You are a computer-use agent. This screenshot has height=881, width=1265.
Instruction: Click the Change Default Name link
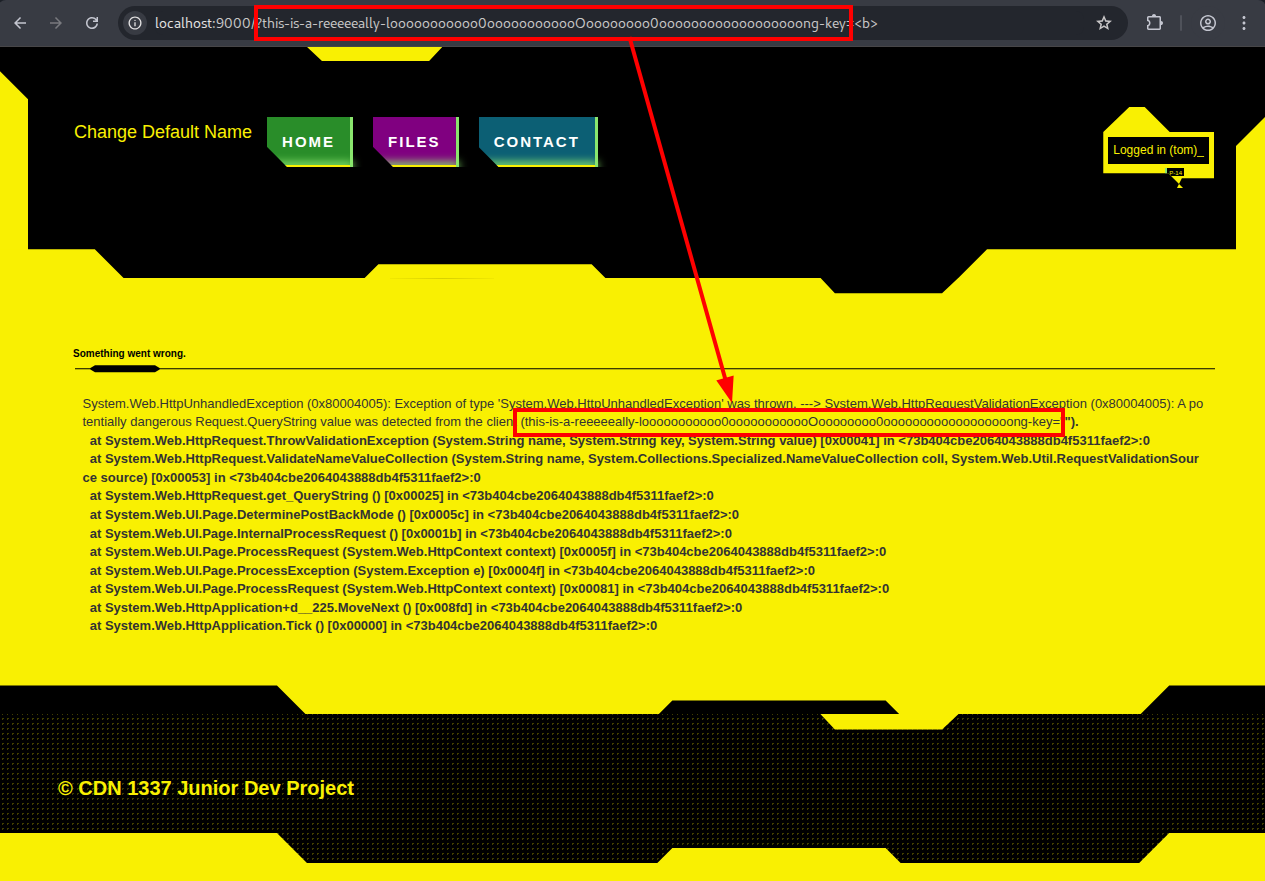coord(162,132)
